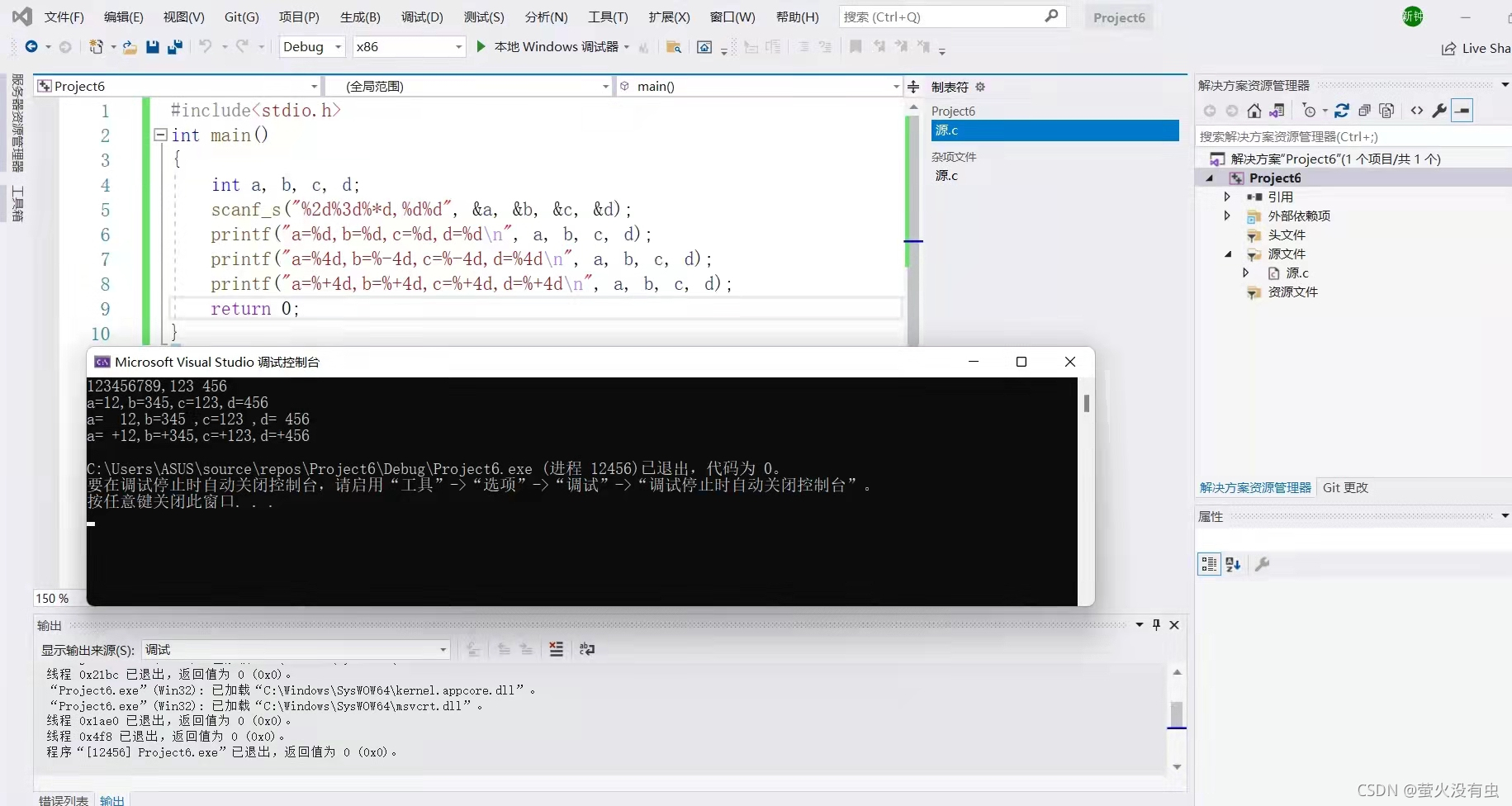Click the view code icon in Solution Explorer
This screenshot has height=806, width=1512.
tap(1417, 111)
